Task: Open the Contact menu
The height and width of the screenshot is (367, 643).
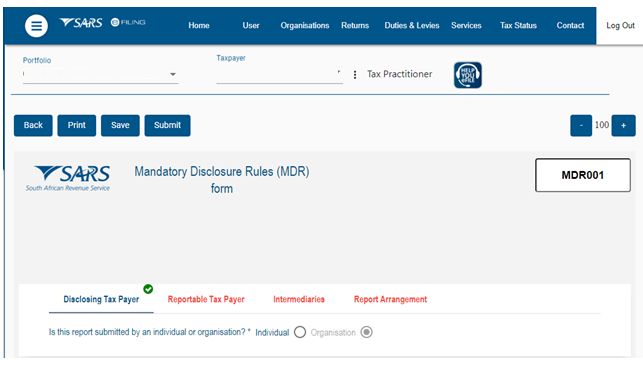Action: [x=570, y=25]
